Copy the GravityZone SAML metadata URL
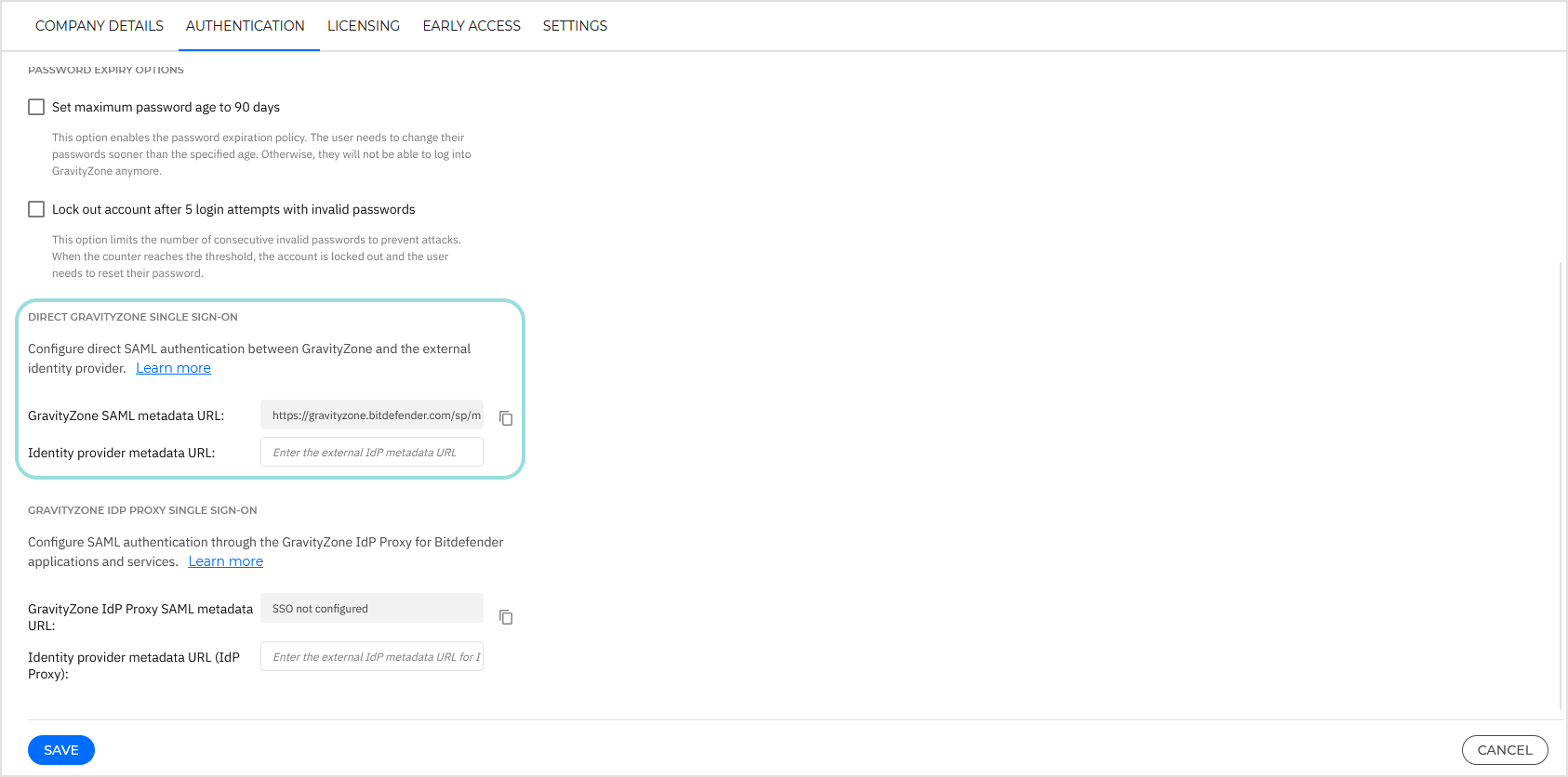 click(506, 418)
